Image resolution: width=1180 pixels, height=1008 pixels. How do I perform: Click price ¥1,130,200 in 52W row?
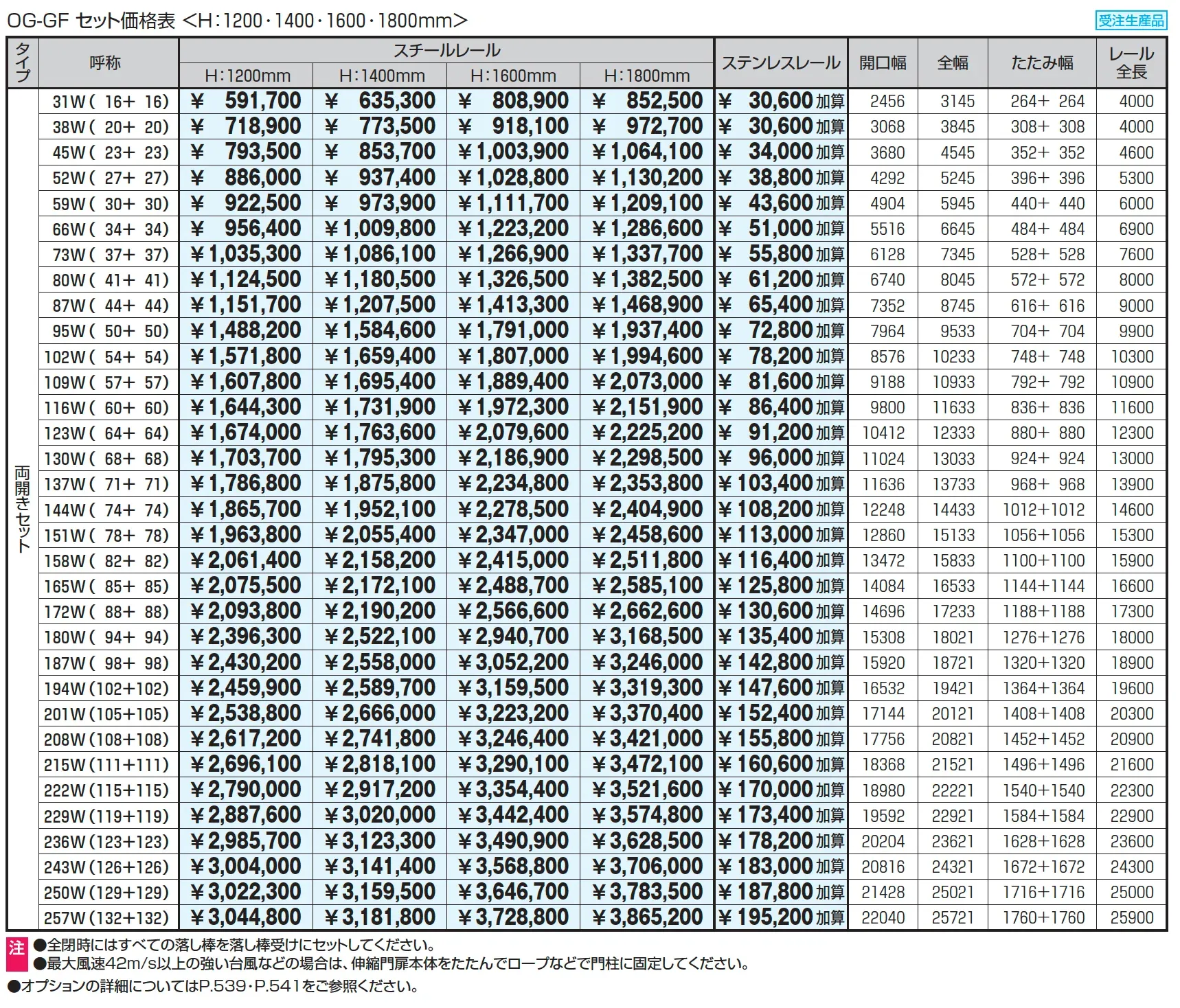(x=647, y=177)
